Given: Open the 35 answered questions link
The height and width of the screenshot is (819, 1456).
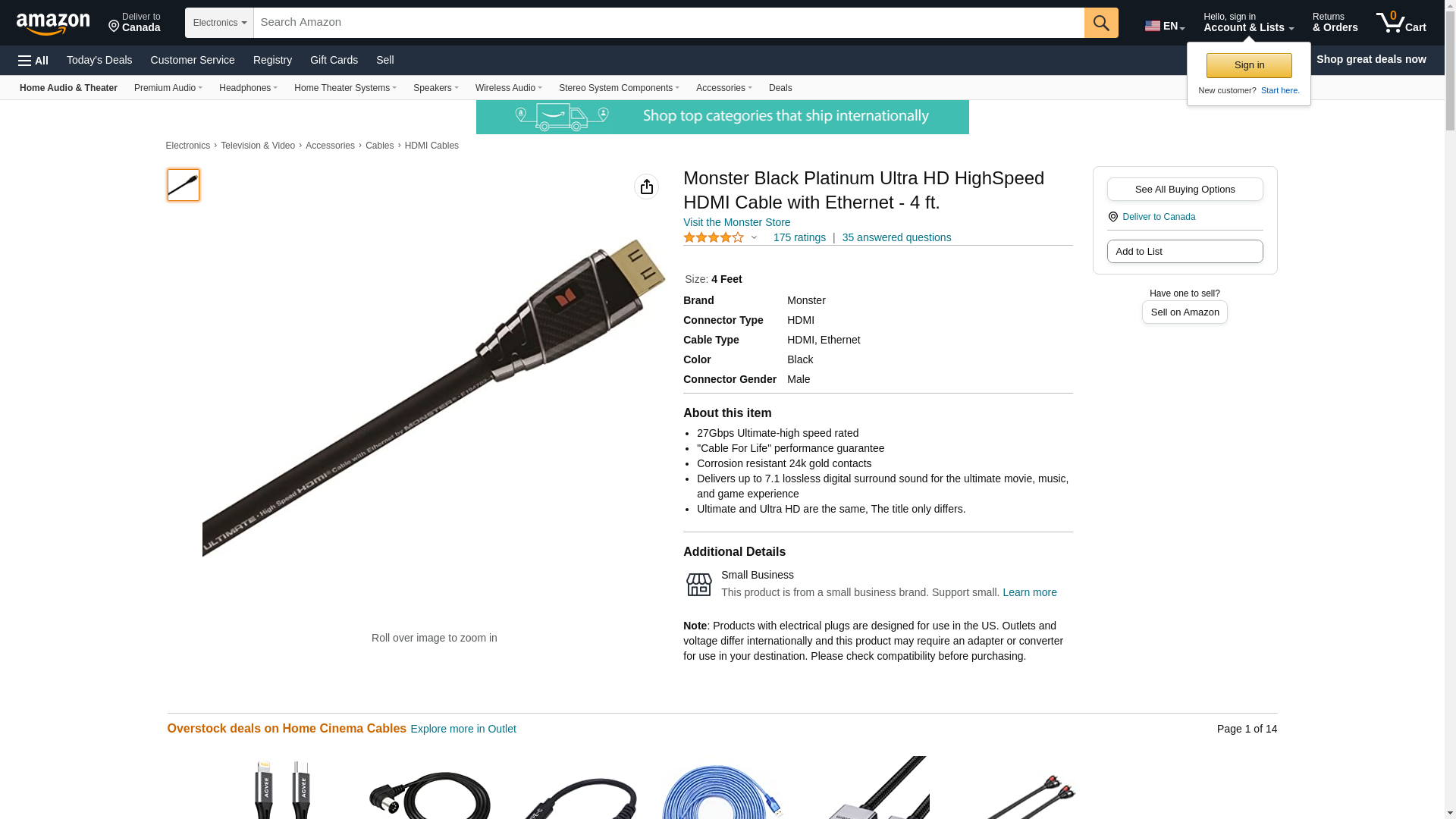Looking at the screenshot, I should click(896, 237).
